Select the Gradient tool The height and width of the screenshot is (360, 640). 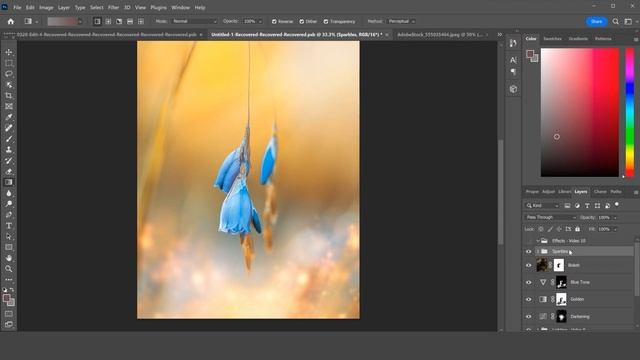click(9, 182)
